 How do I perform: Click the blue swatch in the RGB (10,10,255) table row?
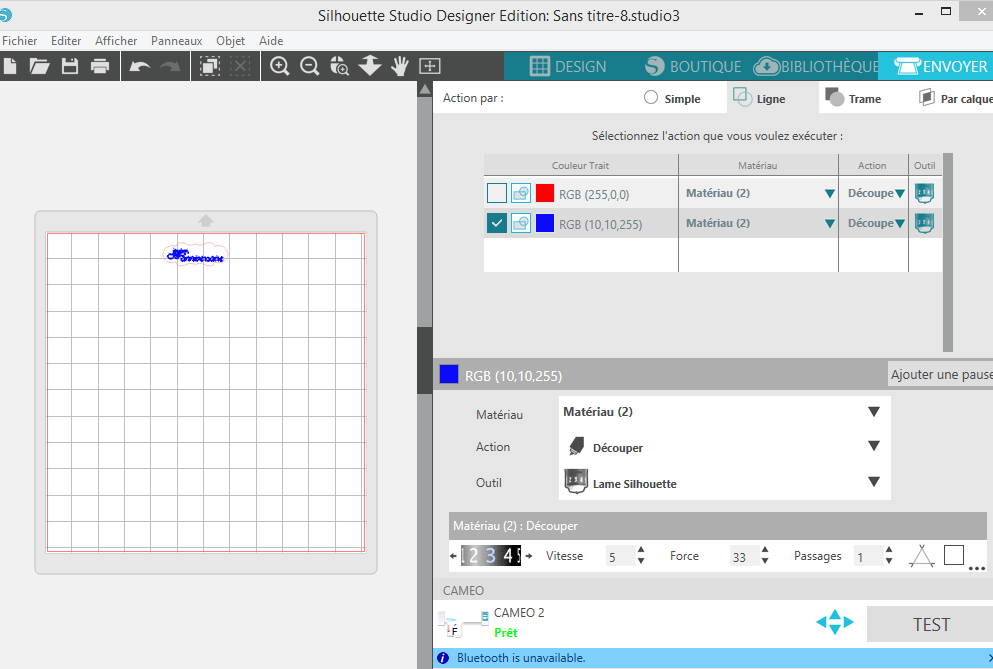coord(545,223)
